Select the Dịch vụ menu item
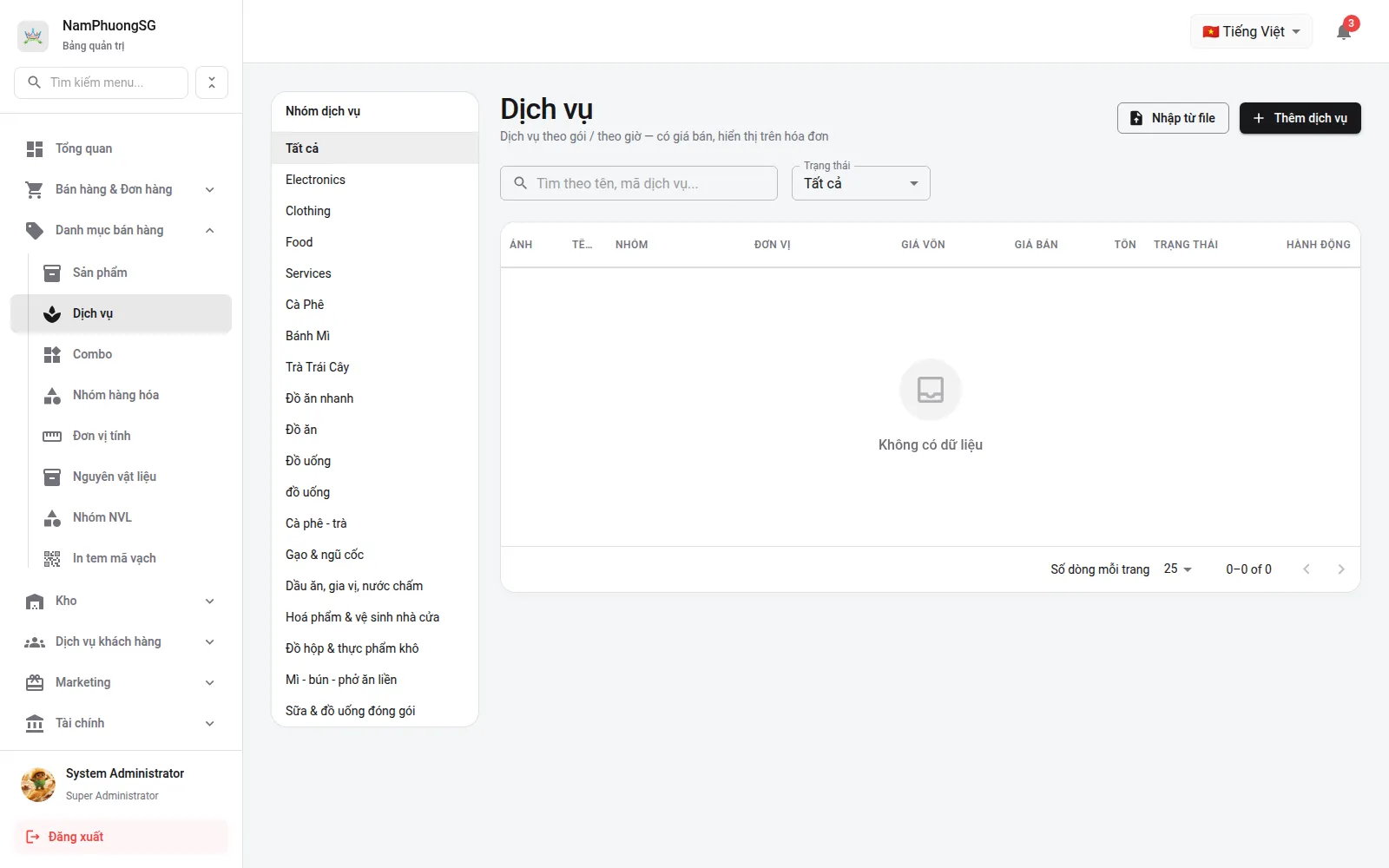This screenshot has width=1389, height=868. click(121, 313)
